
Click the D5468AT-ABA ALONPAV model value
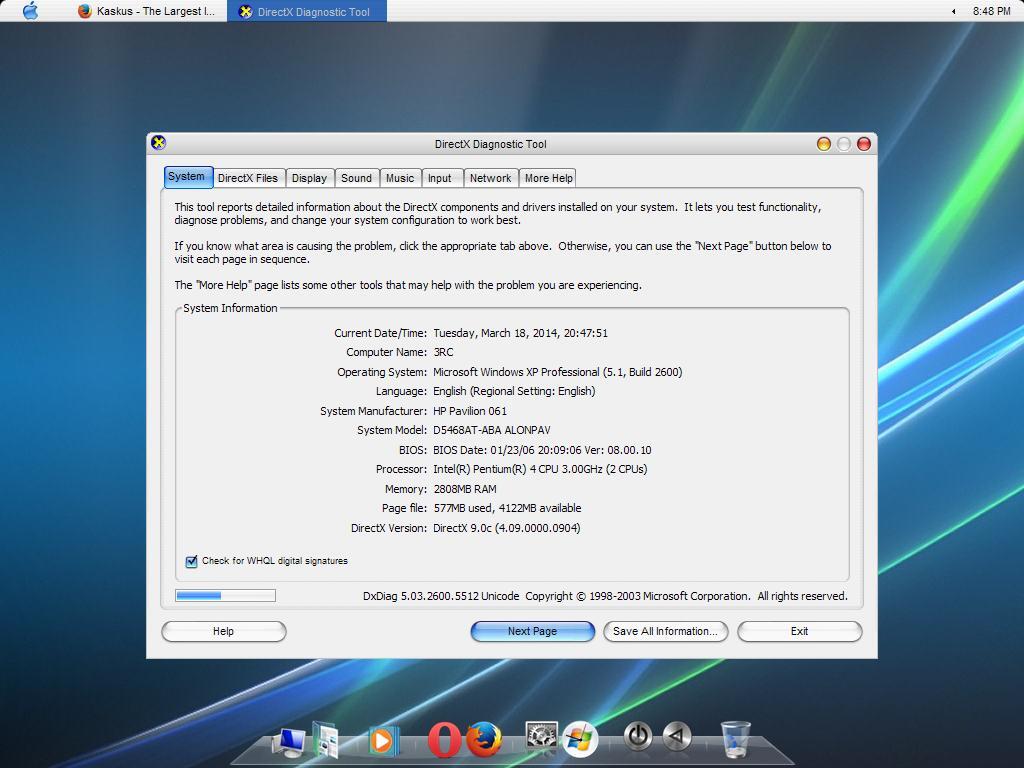[492, 430]
